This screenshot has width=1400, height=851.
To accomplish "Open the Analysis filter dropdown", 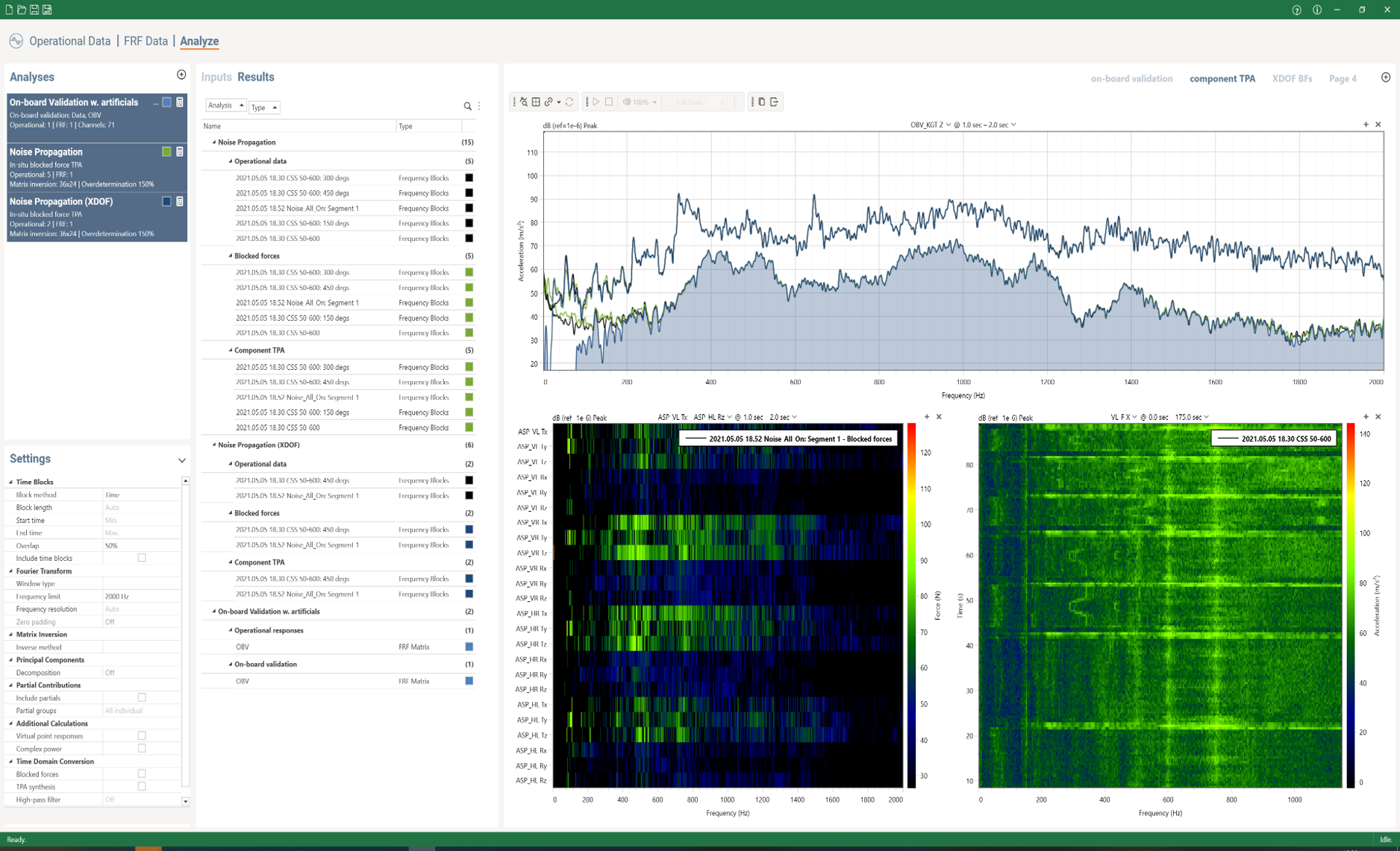I will coord(225,106).
